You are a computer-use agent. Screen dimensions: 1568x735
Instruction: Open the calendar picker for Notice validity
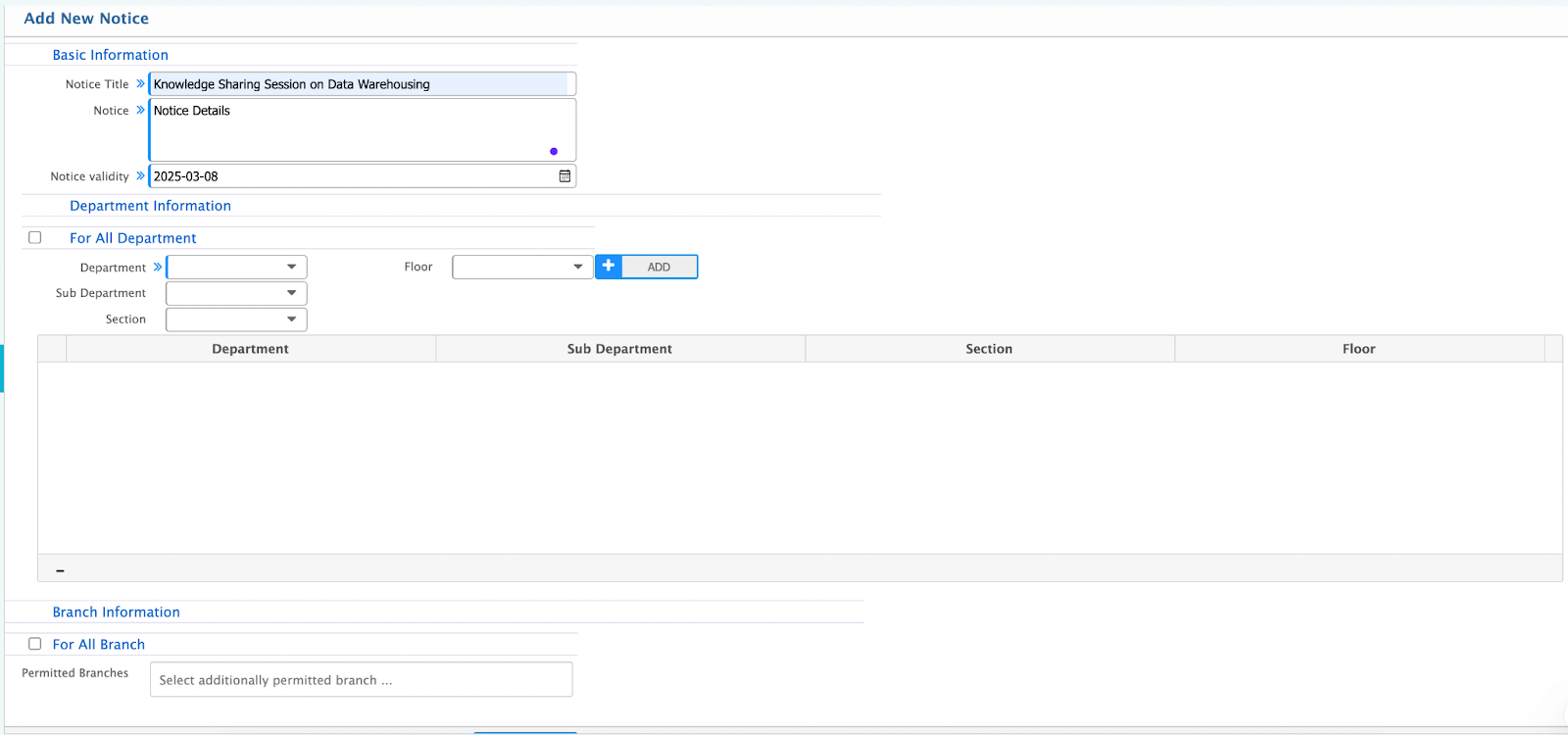coord(564,176)
